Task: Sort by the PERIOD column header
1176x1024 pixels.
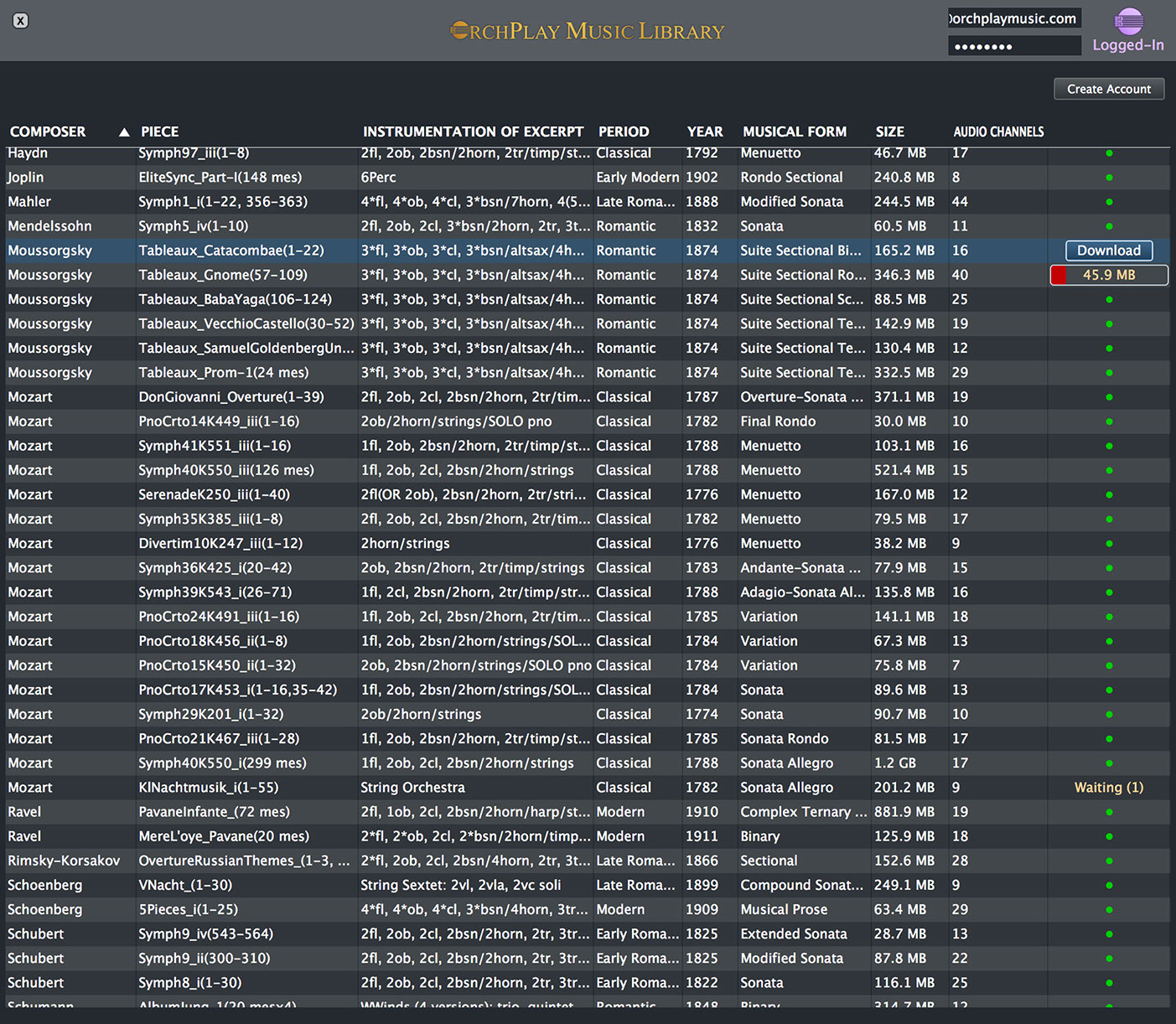Action: click(623, 132)
